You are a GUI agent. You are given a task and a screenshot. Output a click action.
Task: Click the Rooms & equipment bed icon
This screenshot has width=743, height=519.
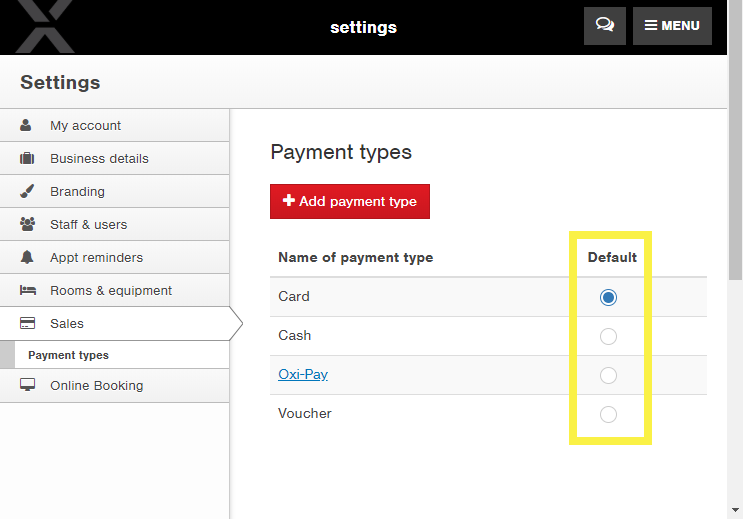[27, 290]
